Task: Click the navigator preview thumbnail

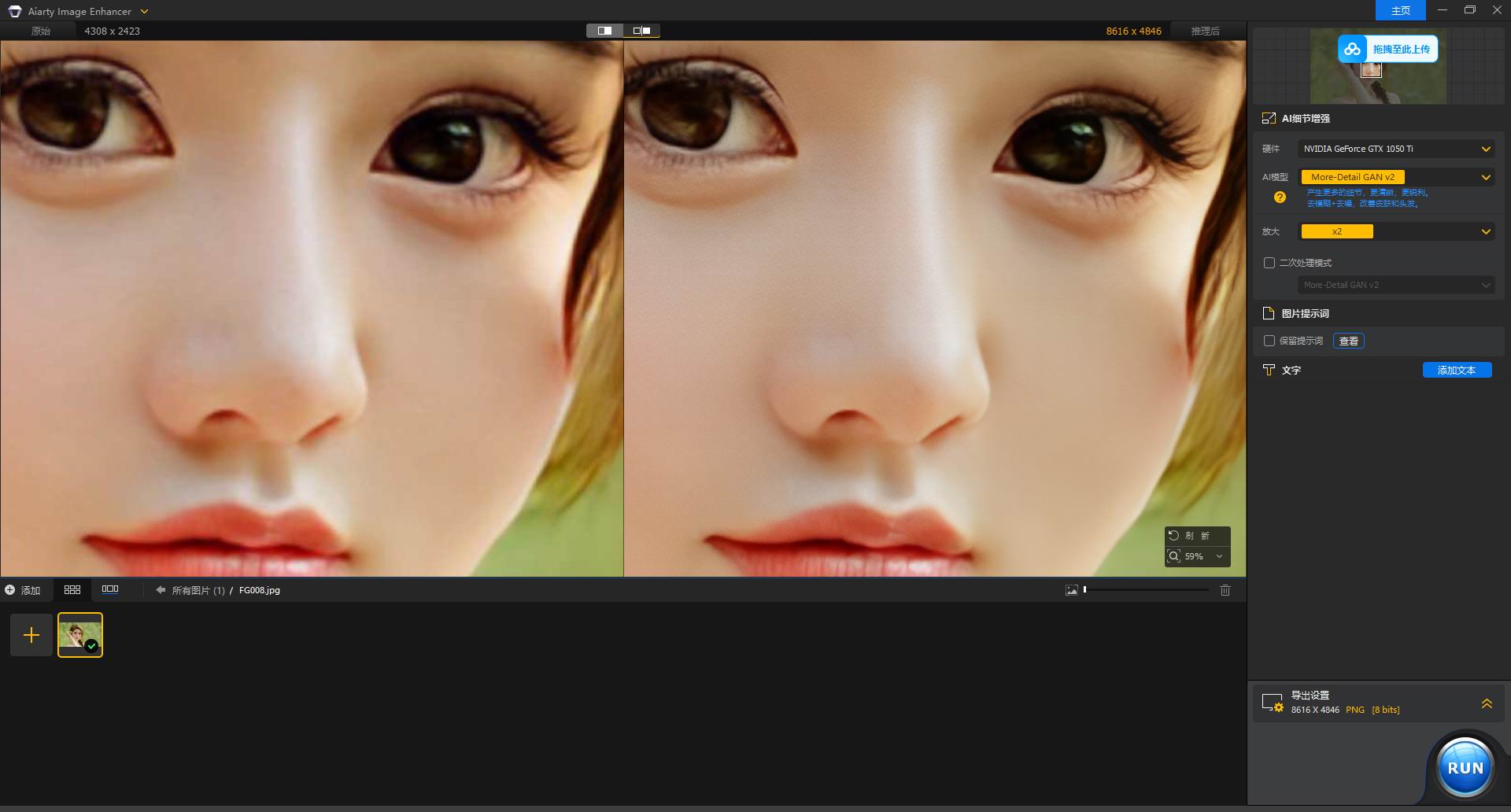Action: tap(1378, 66)
